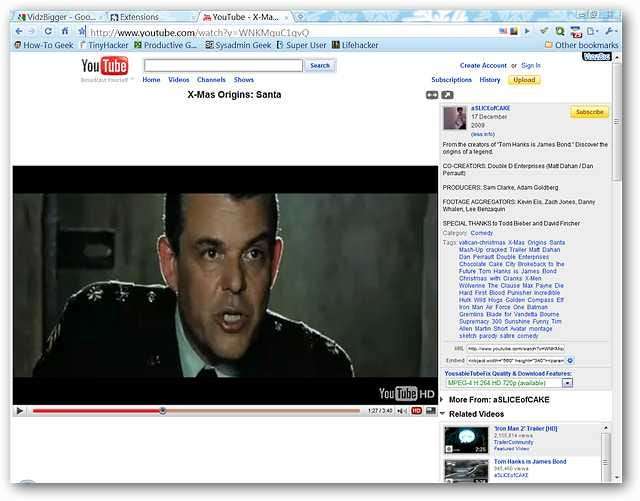640x501 pixels.
Task: Open the History link
Action: [x=490, y=80]
